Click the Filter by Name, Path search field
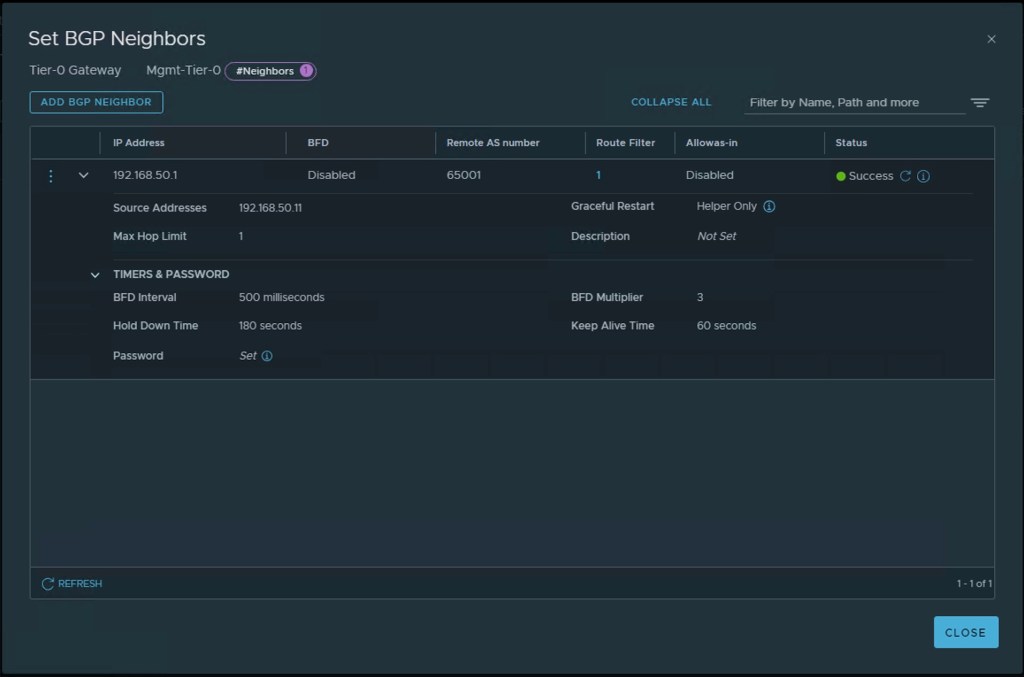Viewport: 1024px width, 677px height. point(855,102)
